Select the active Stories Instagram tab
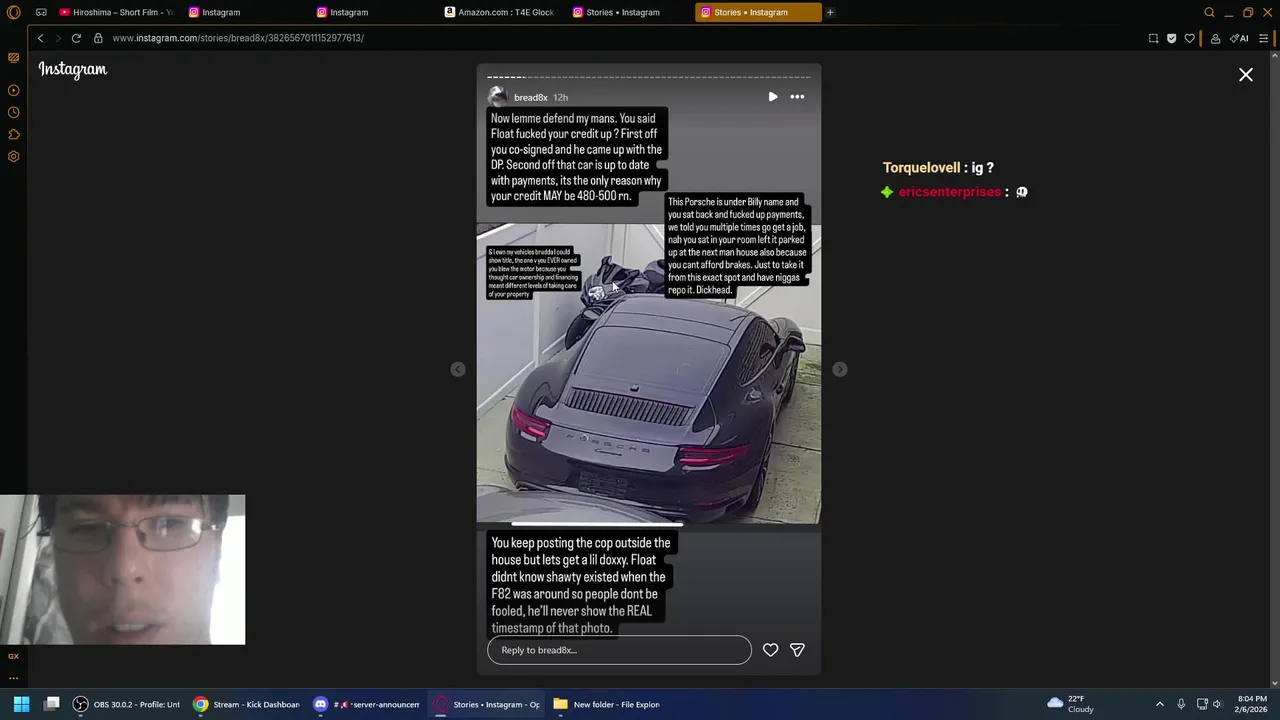 758,12
